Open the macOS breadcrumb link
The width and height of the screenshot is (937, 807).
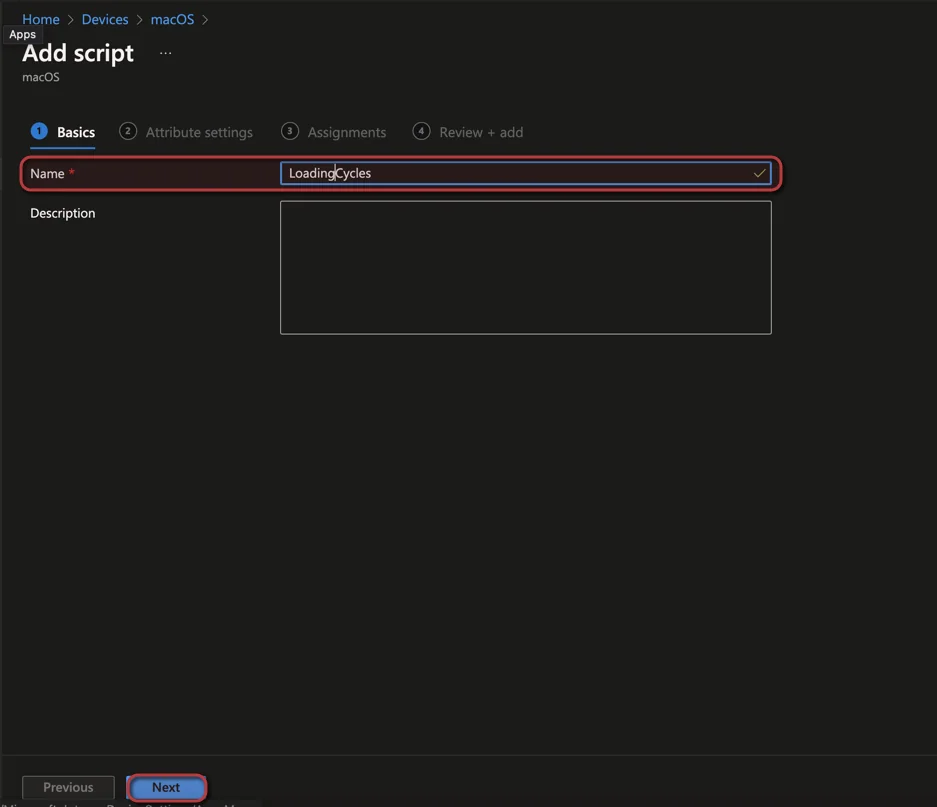click(172, 19)
